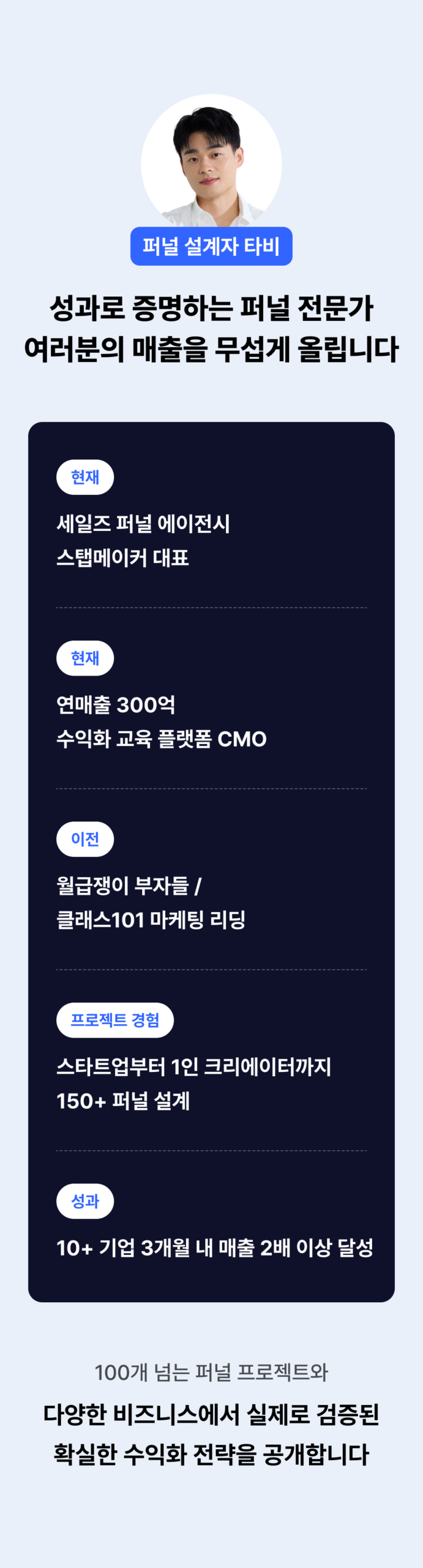
Task: Select the '월급쟁이 부자들 /' line
Action: click(129, 886)
